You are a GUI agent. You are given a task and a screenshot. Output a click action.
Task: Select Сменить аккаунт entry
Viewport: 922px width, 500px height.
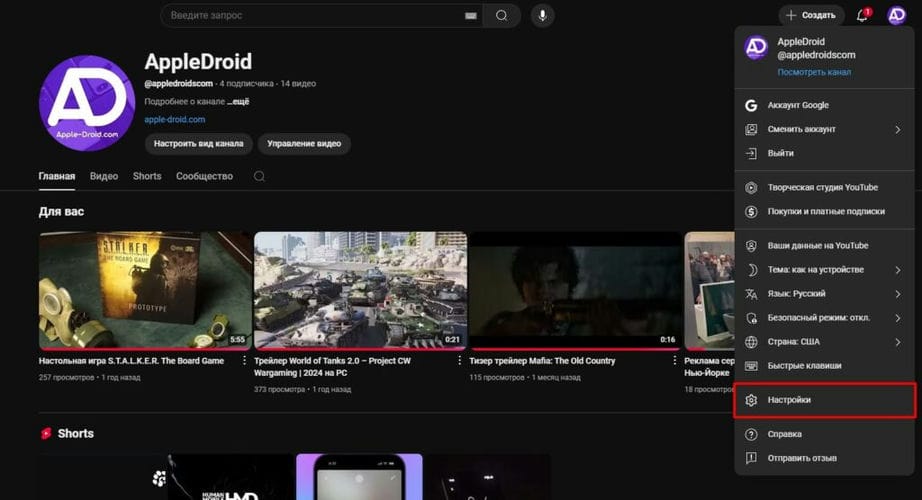(x=824, y=129)
